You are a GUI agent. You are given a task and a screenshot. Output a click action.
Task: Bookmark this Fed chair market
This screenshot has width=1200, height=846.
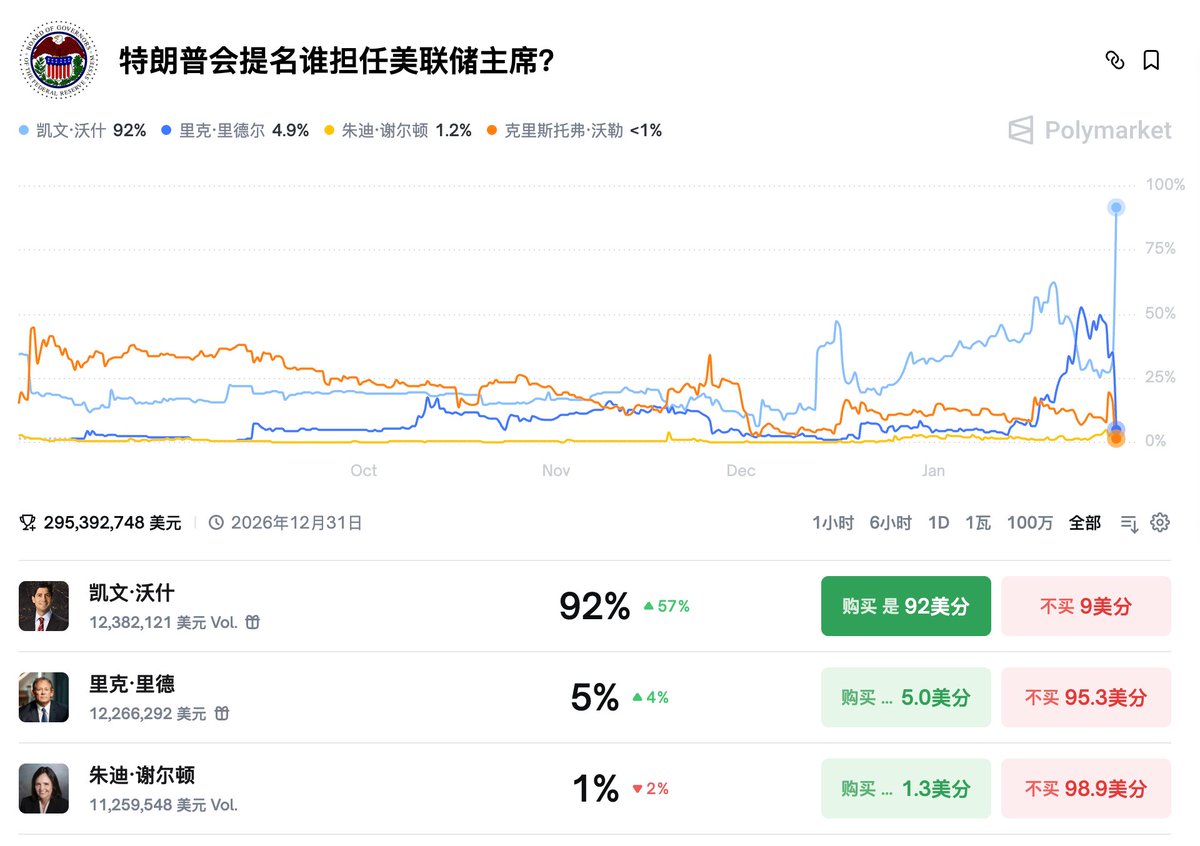1151,60
